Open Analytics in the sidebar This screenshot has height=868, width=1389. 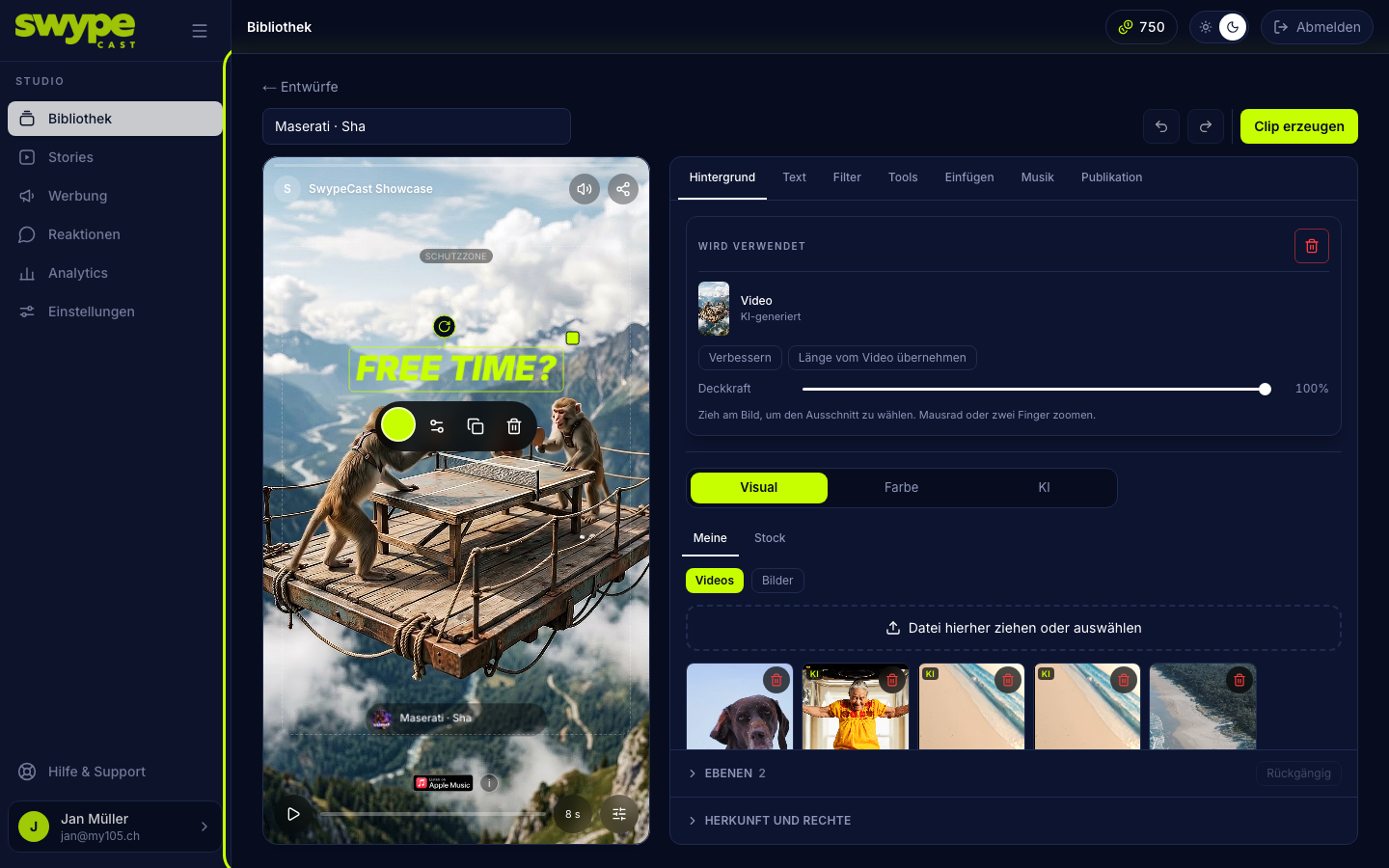coord(115,273)
